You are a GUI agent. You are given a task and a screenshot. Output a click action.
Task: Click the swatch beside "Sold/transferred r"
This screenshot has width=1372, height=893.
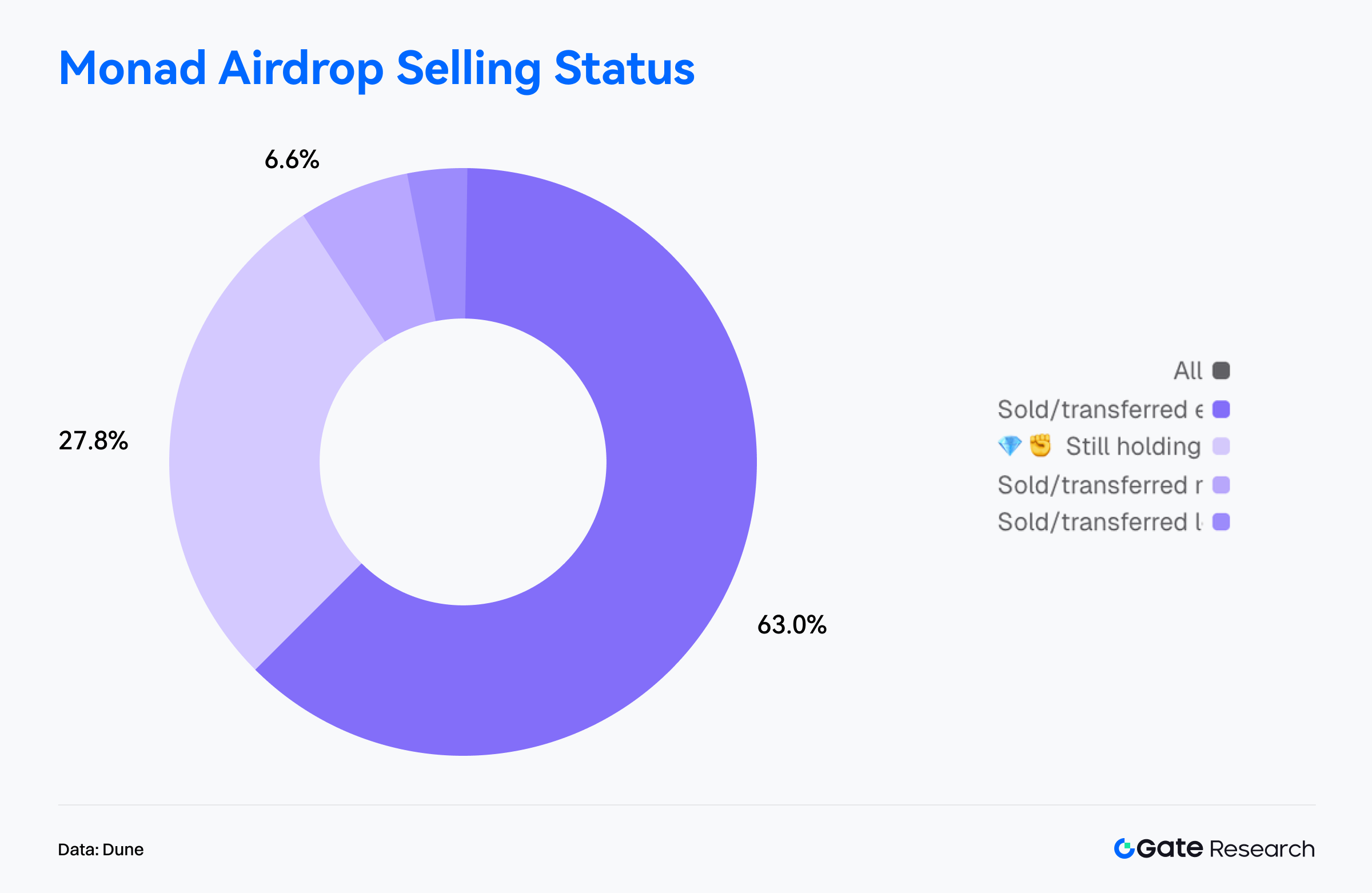coord(1221,485)
